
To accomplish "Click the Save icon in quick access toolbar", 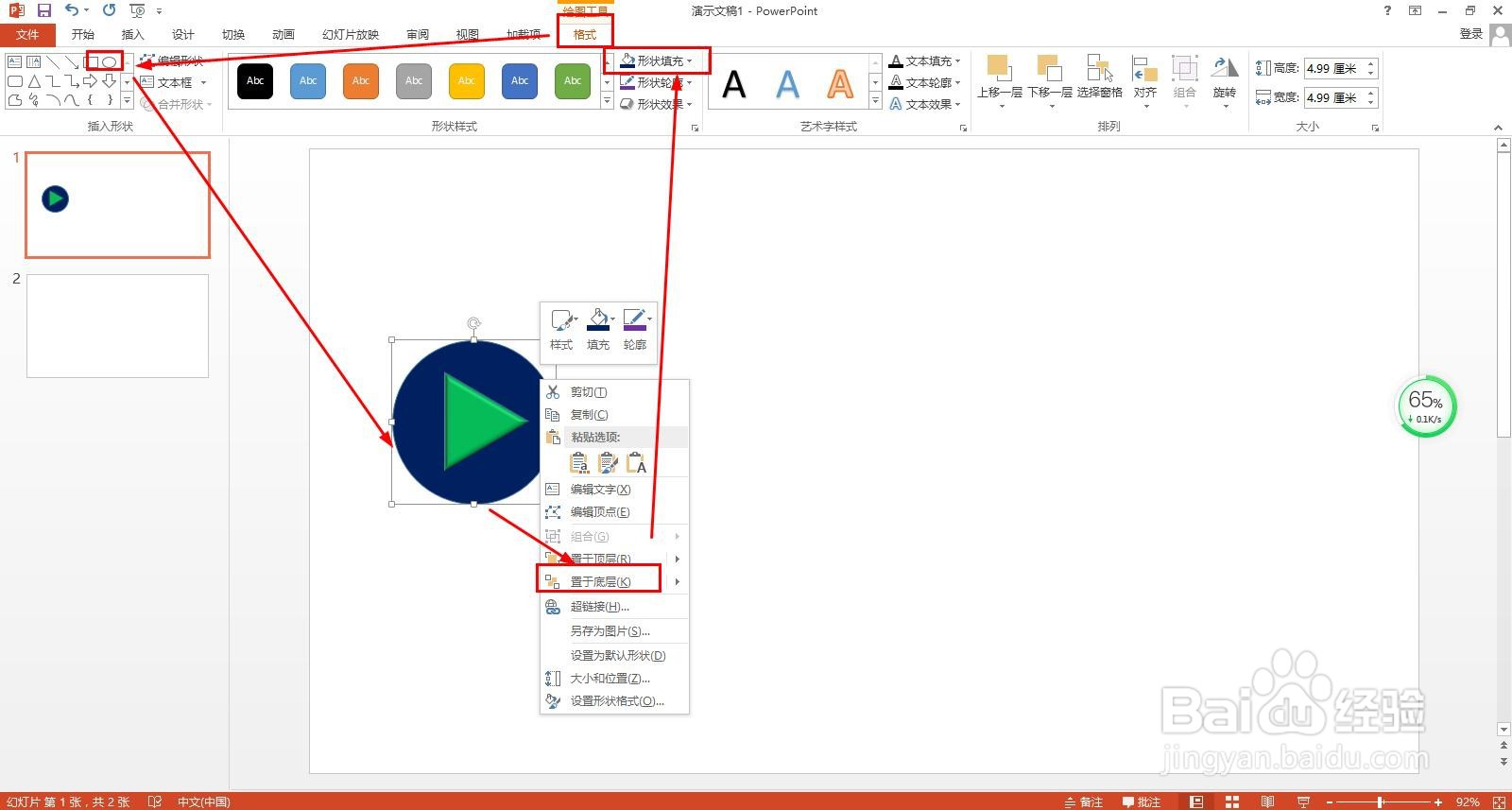I will [x=43, y=10].
